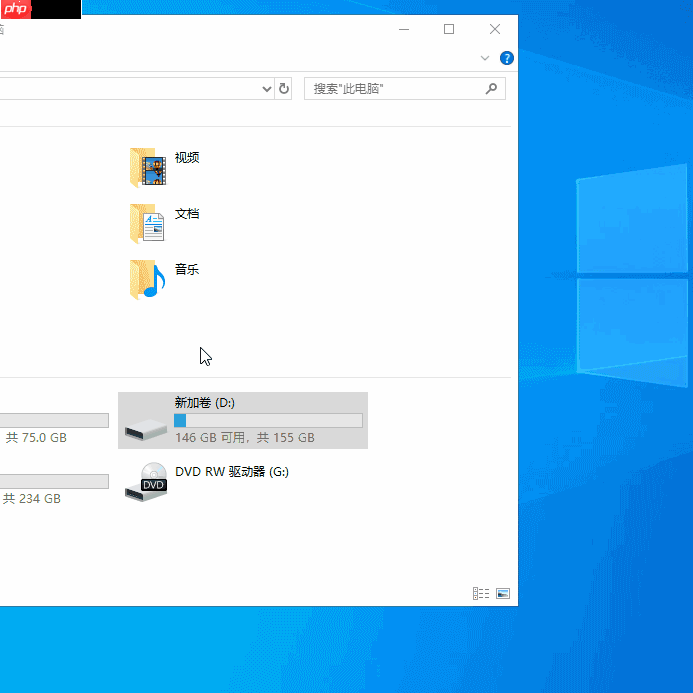Expand the ribbon with the chevron
Image resolution: width=693 pixels, height=693 pixels.
tap(485, 58)
